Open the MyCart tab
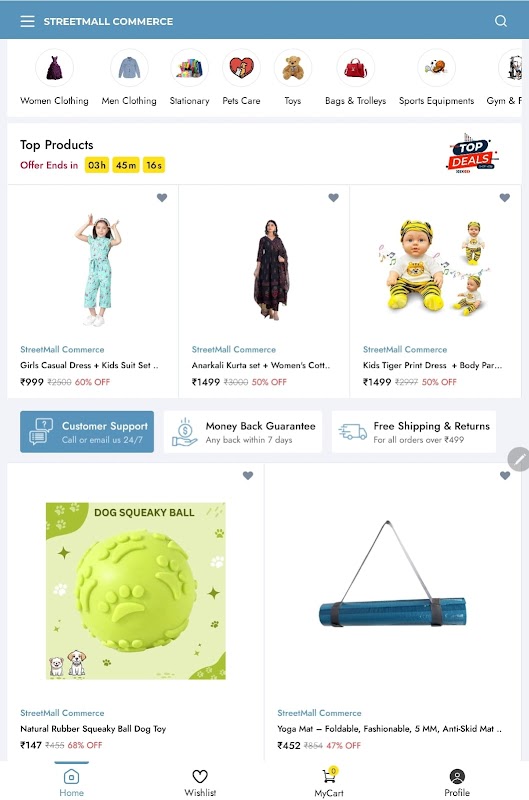 (329, 782)
